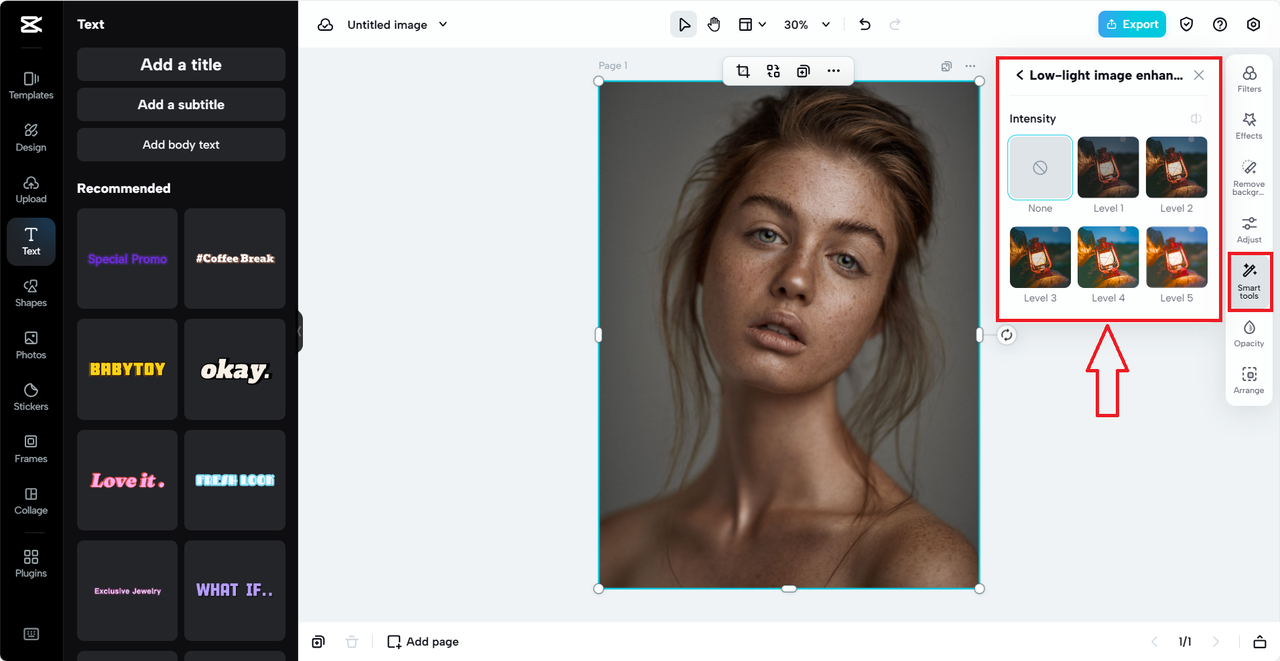Open the Shapes sidebar panel
The height and width of the screenshot is (661, 1280).
click(31, 293)
